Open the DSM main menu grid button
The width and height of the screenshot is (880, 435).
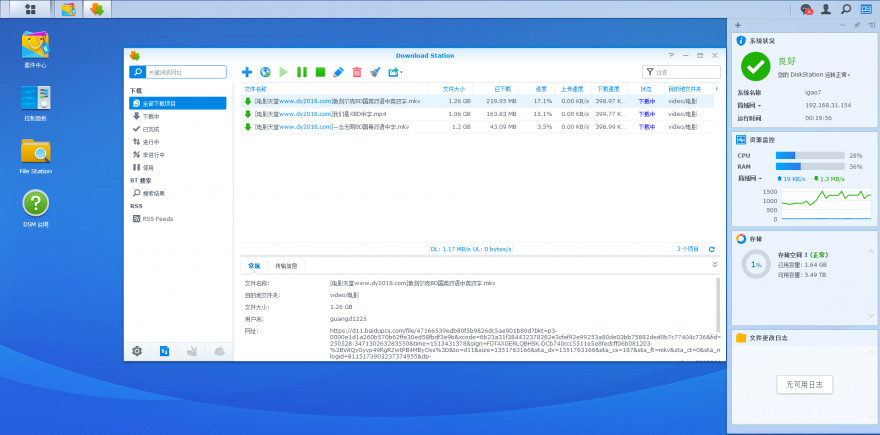(31, 9)
